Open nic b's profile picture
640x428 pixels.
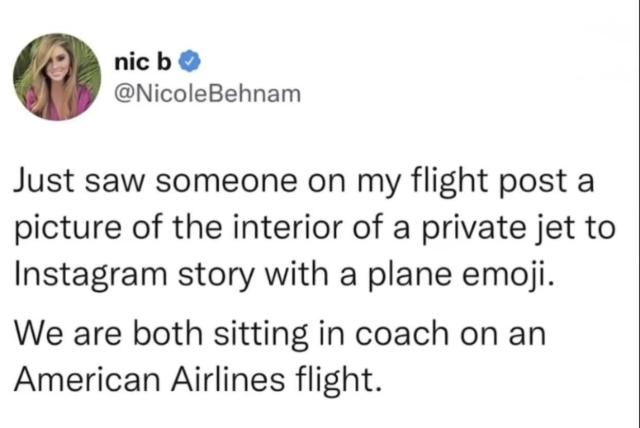tap(57, 77)
